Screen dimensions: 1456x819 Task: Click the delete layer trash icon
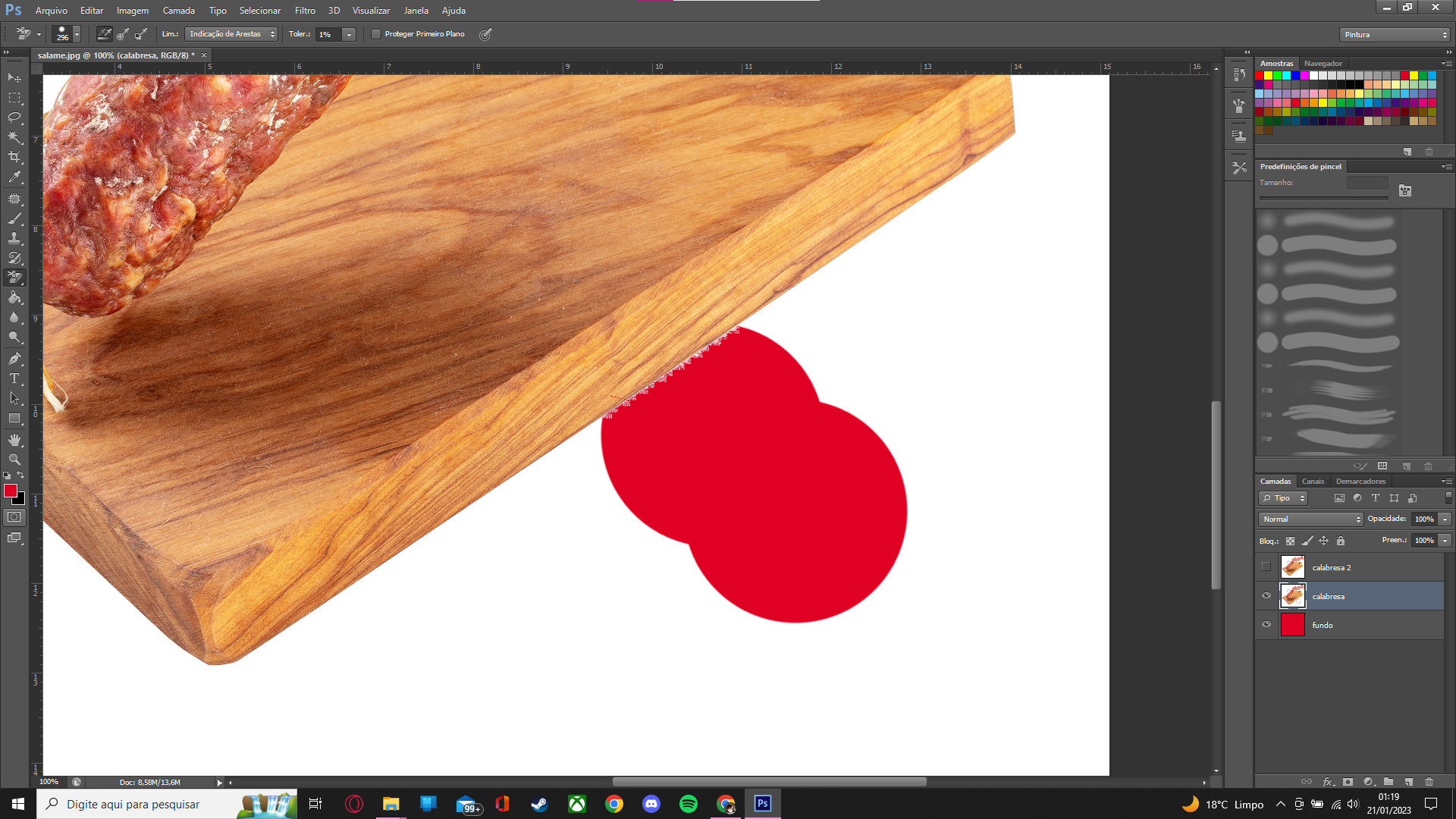(x=1429, y=781)
